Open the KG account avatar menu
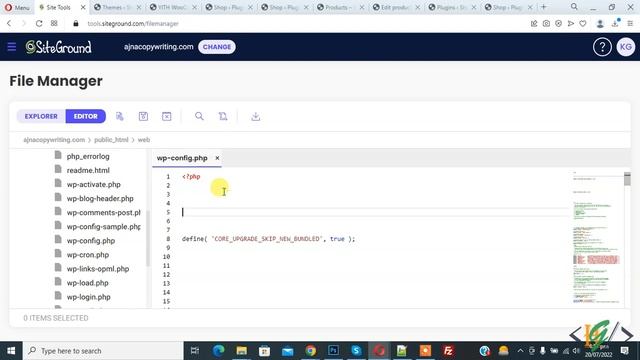The height and width of the screenshot is (360, 640). [625, 47]
